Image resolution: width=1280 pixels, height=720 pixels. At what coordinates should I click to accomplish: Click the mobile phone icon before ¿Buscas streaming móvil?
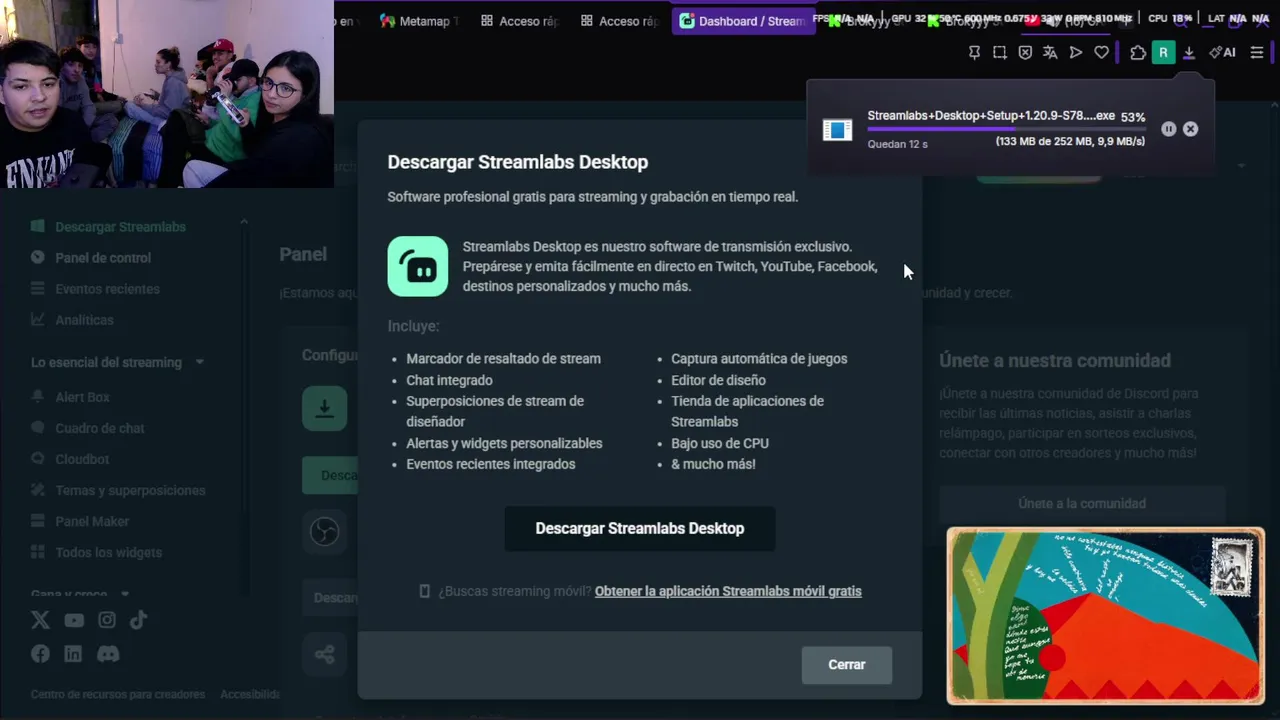pos(424,591)
